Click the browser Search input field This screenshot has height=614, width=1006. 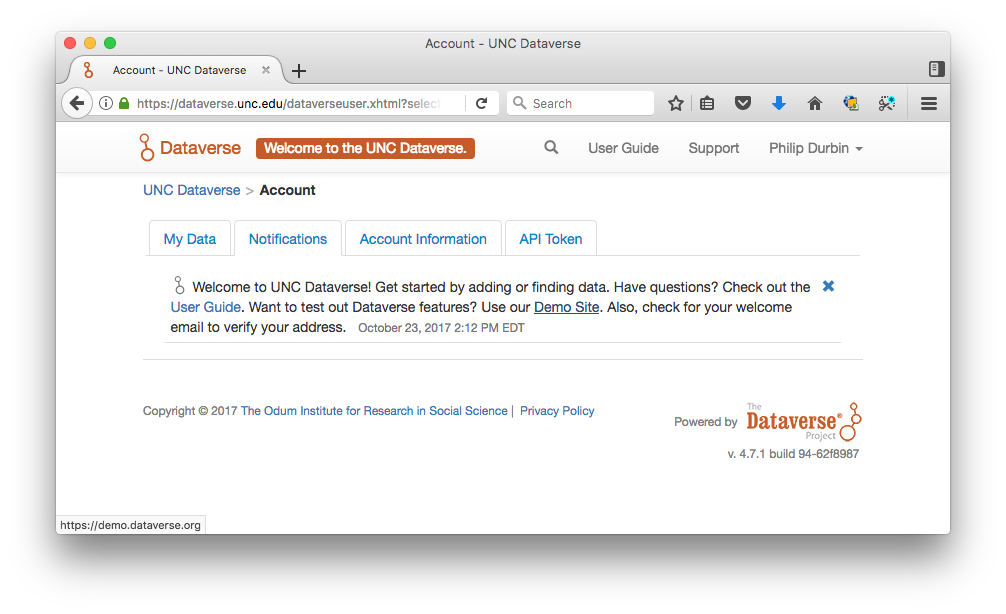(581, 103)
